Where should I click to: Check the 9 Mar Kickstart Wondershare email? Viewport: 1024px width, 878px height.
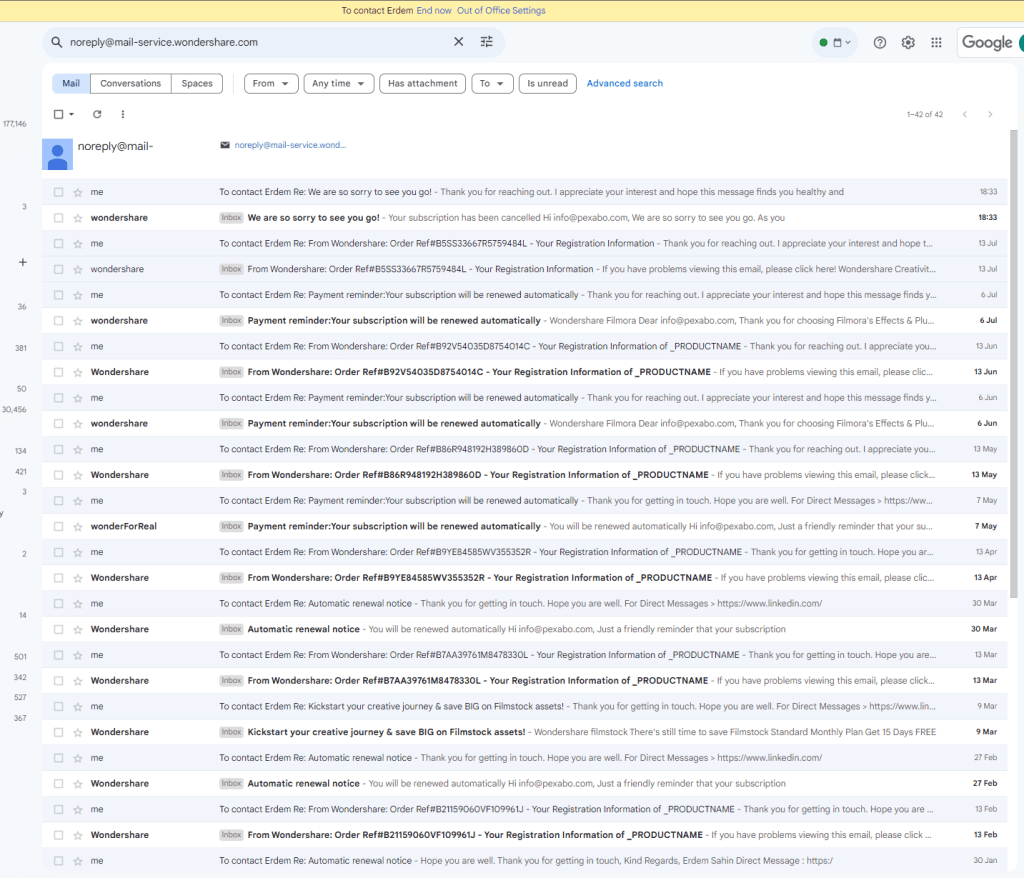click(x=59, y=732)
